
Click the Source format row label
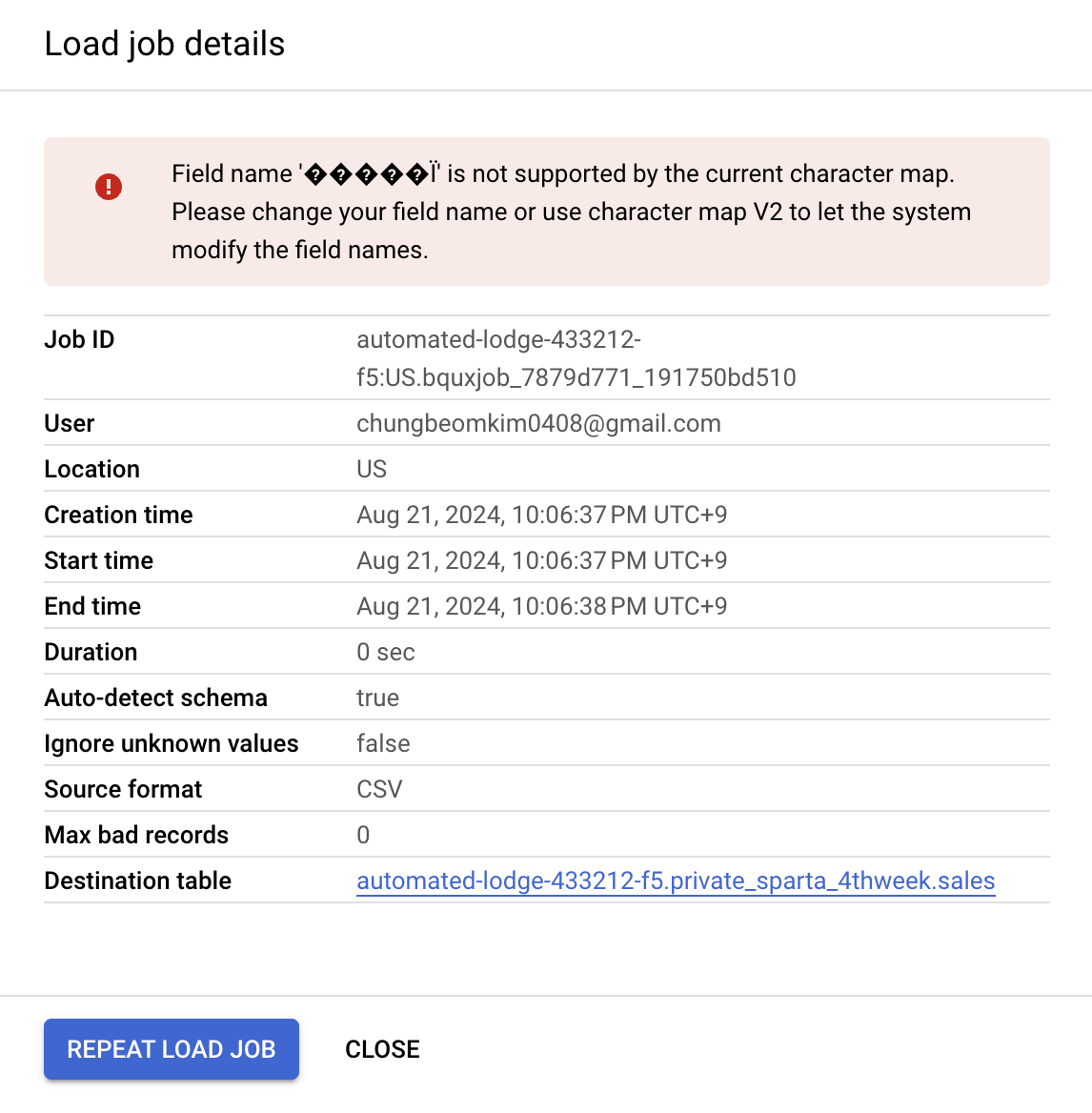point(123,789)
